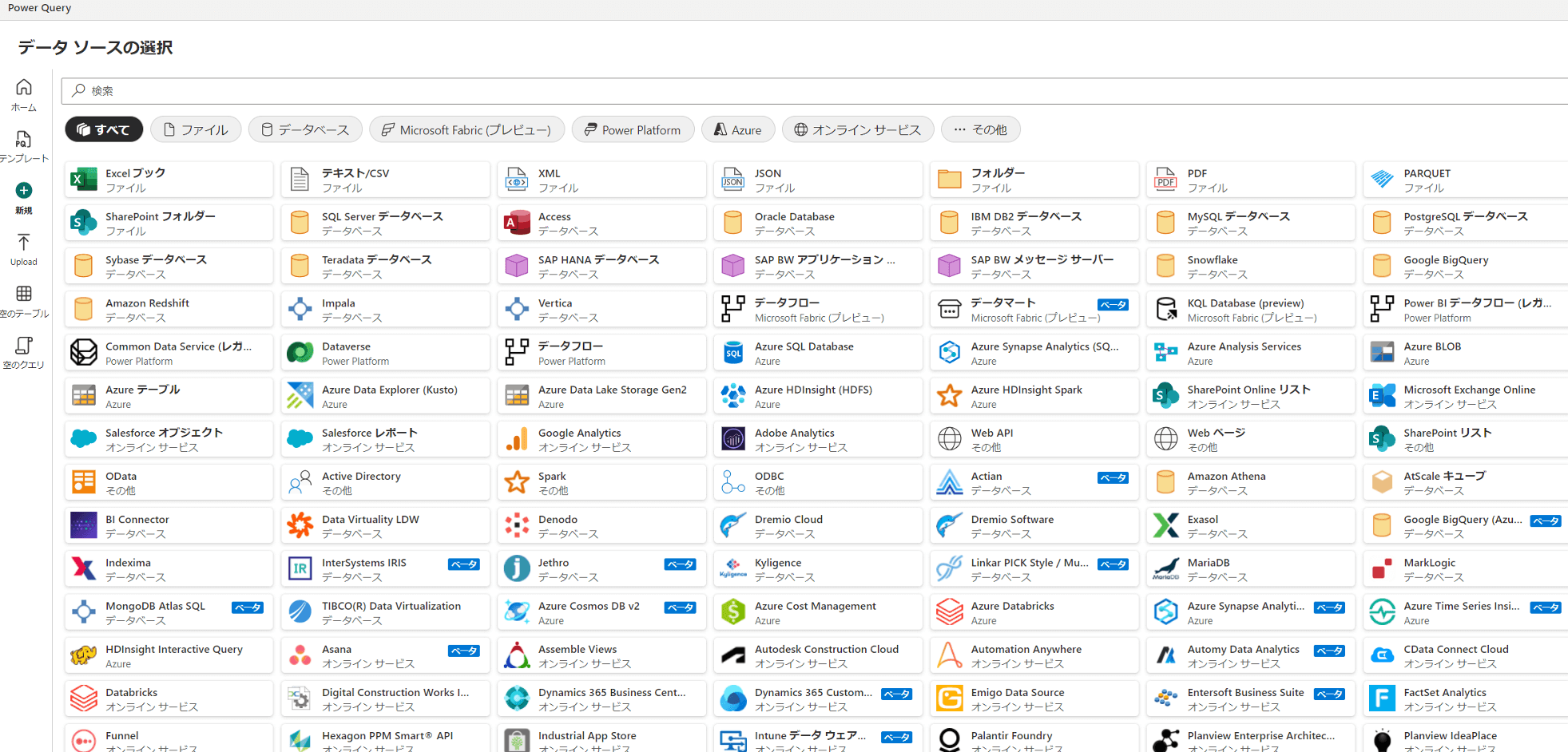The height and width of the screenshot is (752, 1568).
Task: Click the Azure SQL Database icon
Action: [733, 352]
